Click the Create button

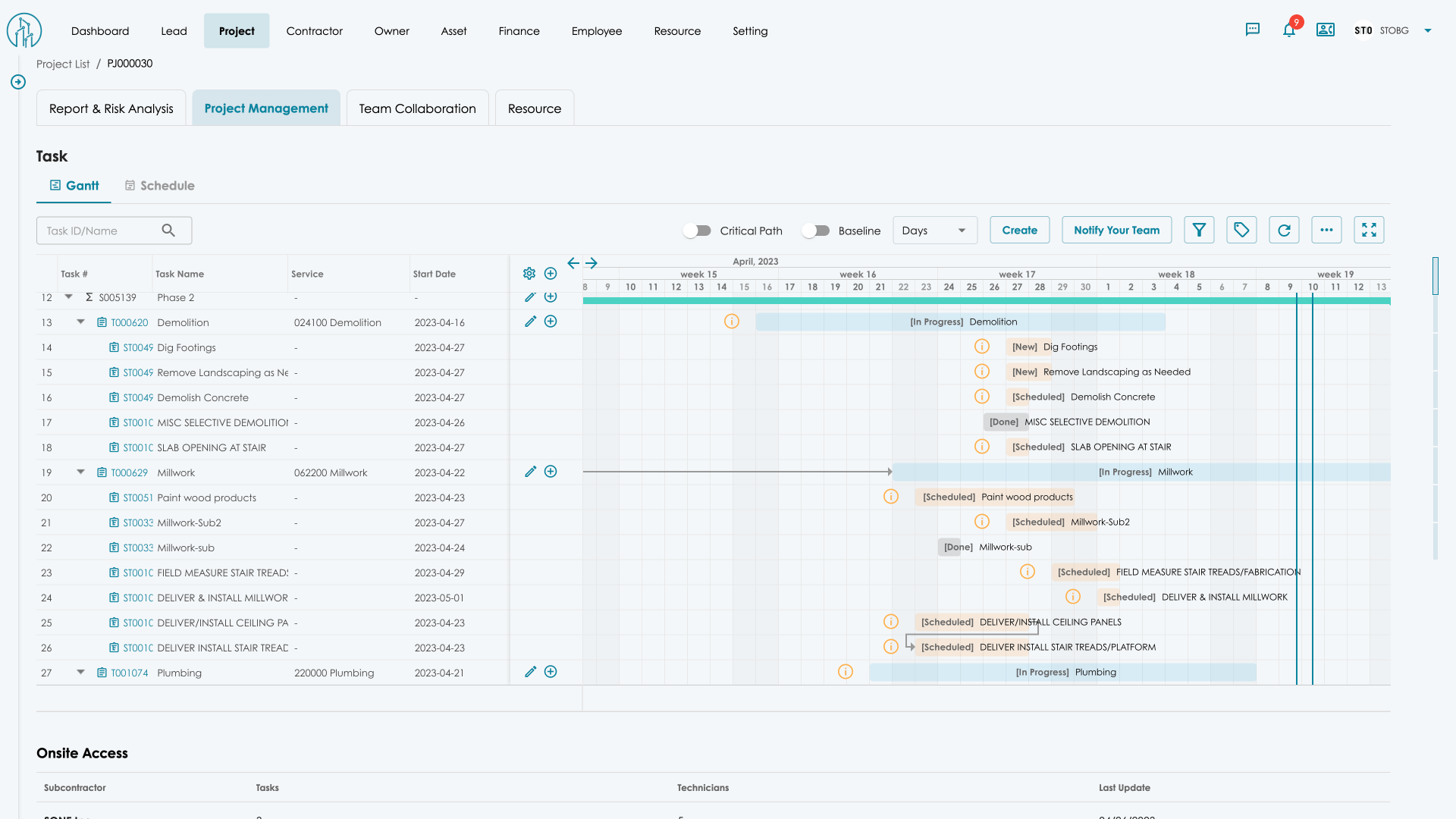[x=1019, y=230]
